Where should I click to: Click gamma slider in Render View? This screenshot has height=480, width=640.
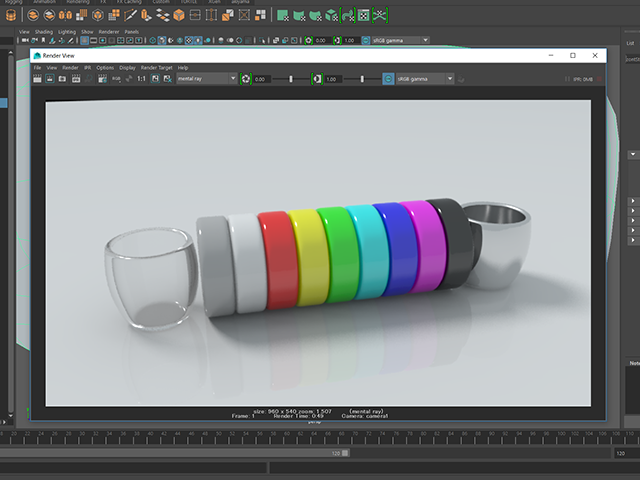pyautogui.click(x=362, y=79)
